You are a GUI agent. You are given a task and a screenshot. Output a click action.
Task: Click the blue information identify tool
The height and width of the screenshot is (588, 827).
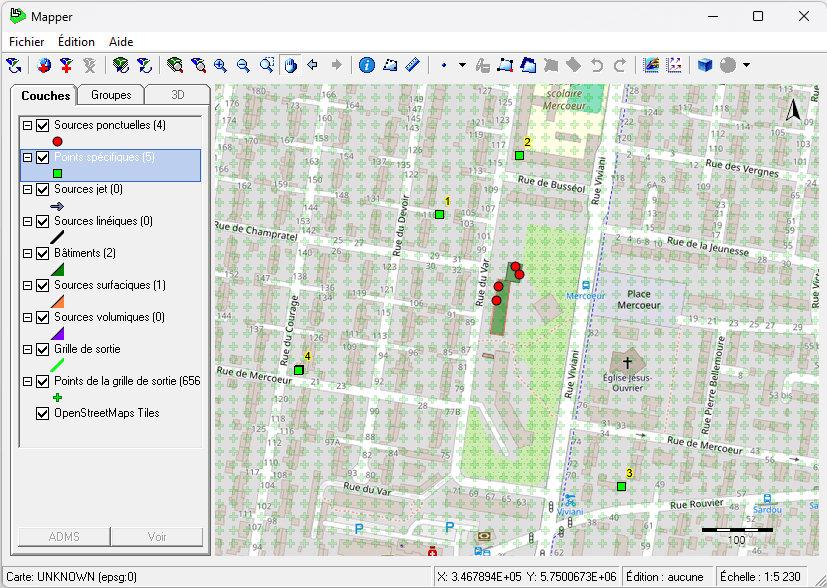[x=366, y=65]
